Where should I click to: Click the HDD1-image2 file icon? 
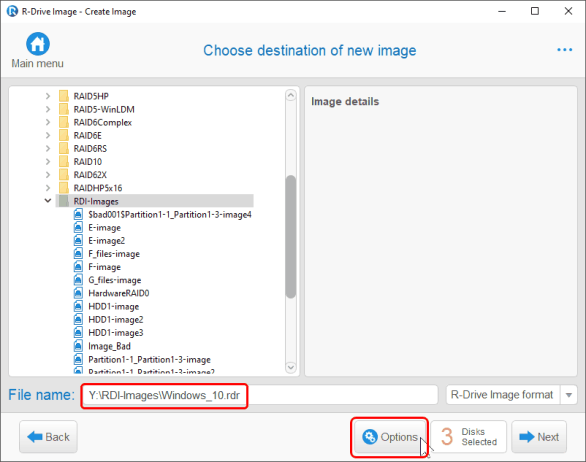pyautogui.click(x=78, y=319)
